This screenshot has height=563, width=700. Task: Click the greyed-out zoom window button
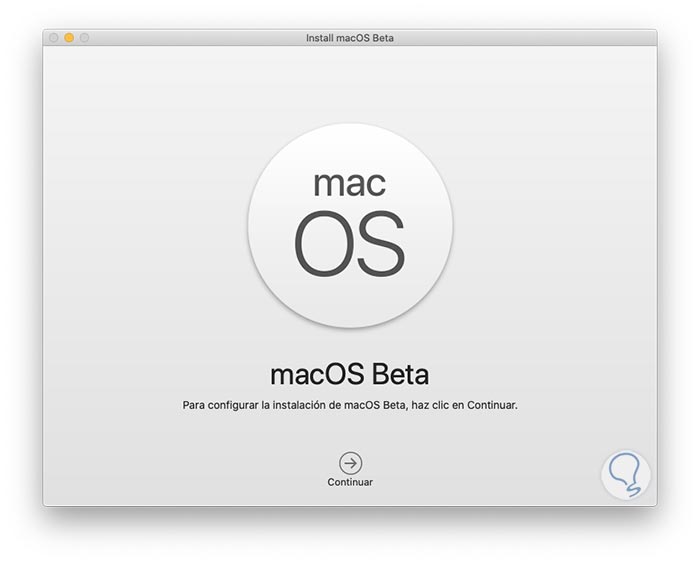click(84, 38)
